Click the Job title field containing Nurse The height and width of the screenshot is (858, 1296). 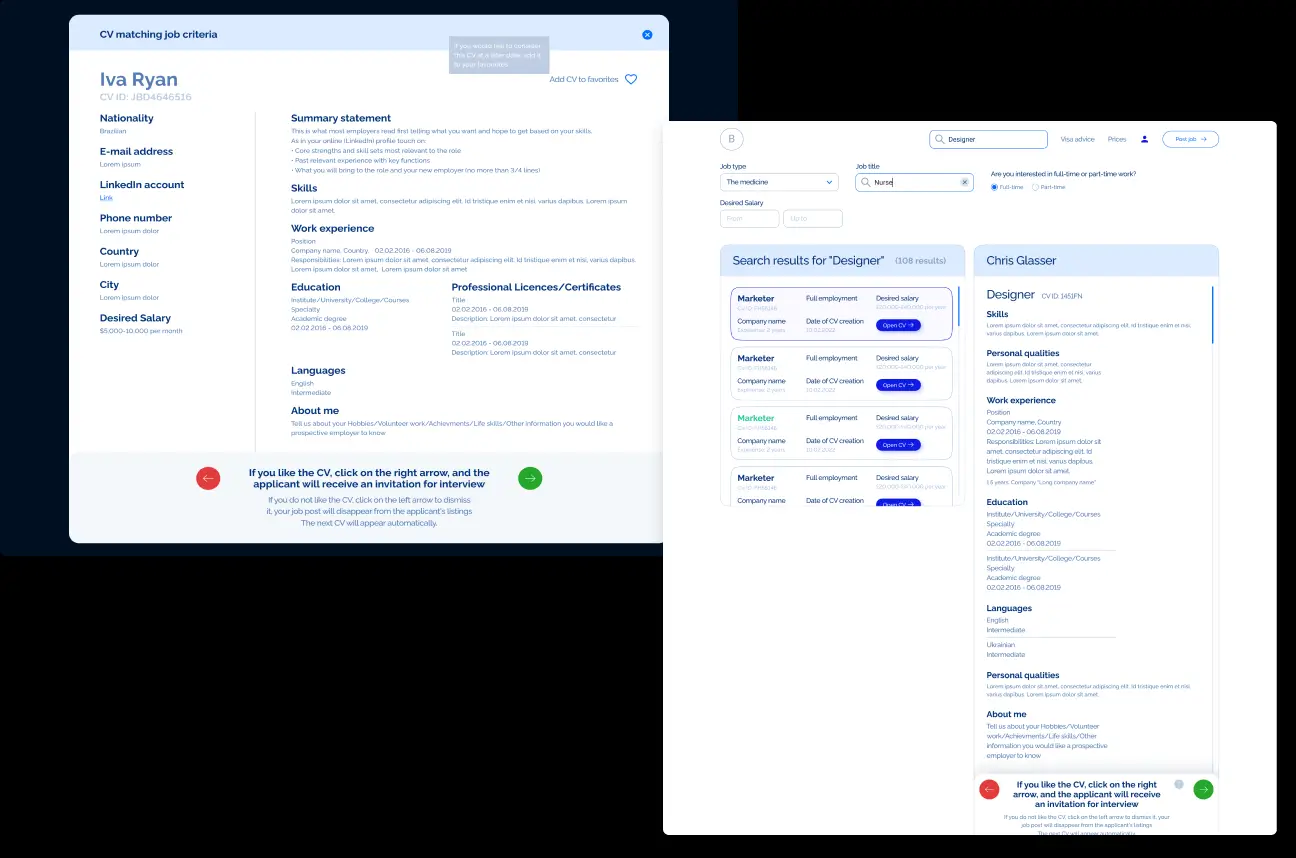click(914, 182)
